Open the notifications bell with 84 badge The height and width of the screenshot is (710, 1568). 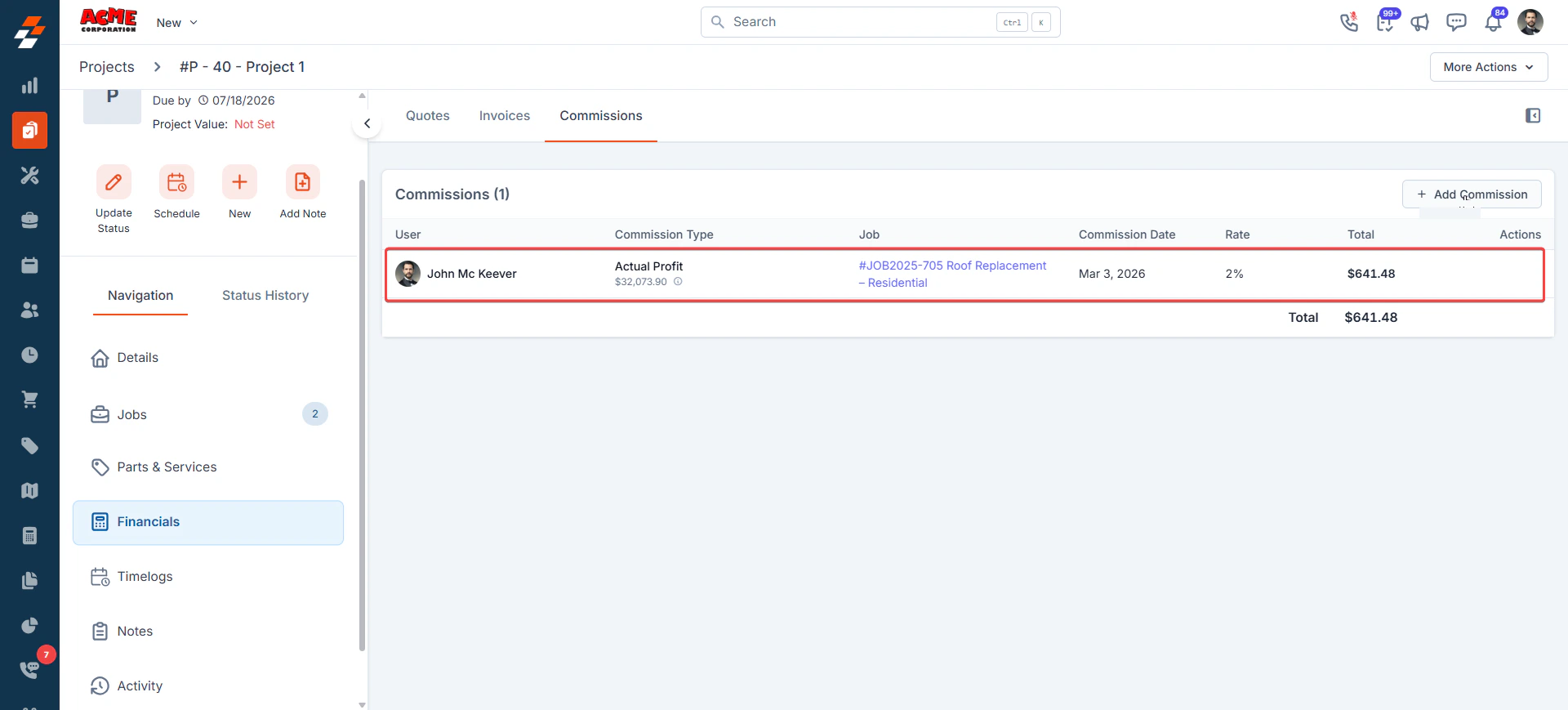1493,22
